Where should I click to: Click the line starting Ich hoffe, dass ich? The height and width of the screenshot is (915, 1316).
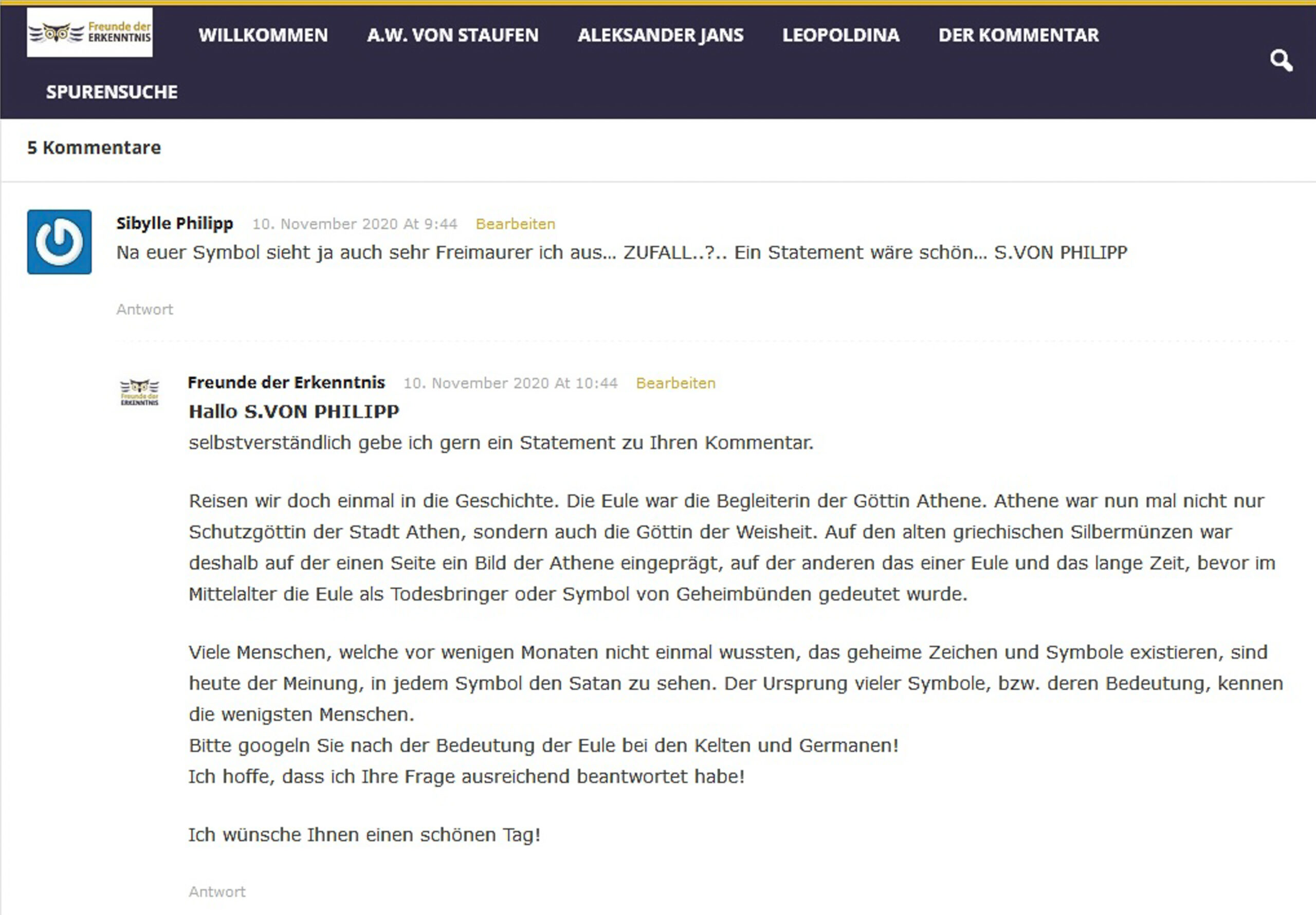(467, 776)
